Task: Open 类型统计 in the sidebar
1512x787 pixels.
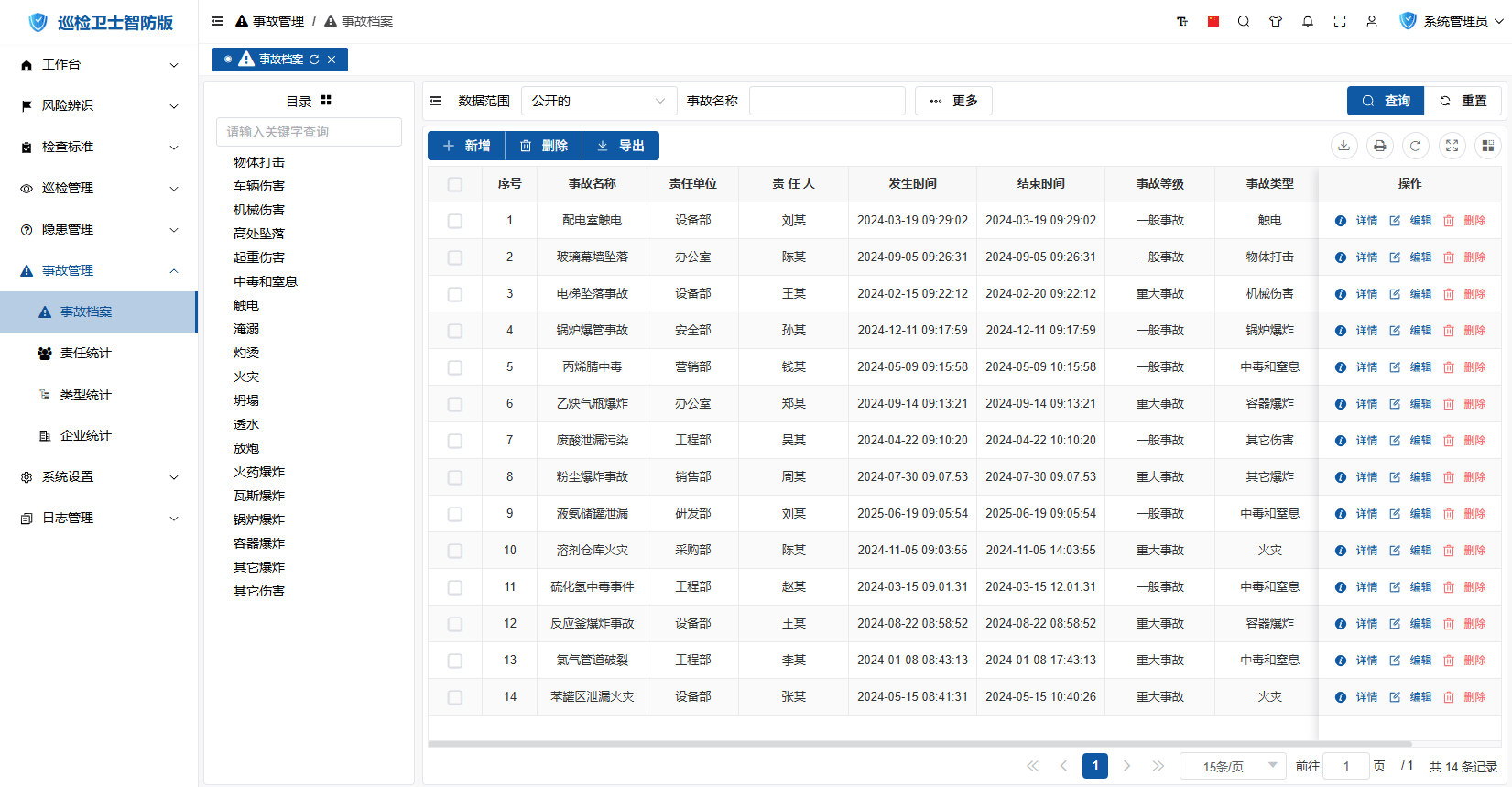Action: [x=99, y=395]
